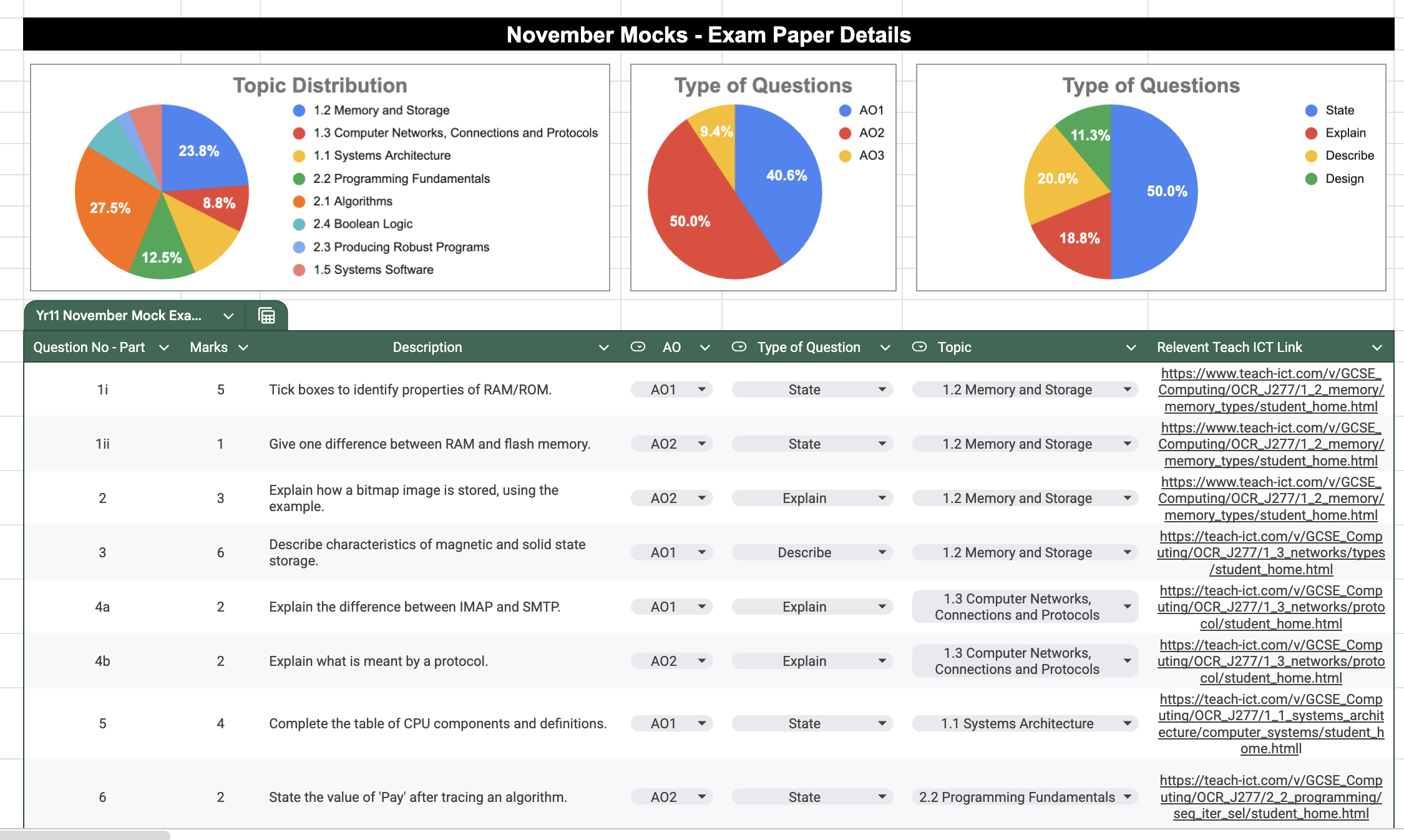Image resolution: width=1404 pixels, height=840 pixels.
Task: Click the green Design legend dot
Action: click(x=1312, y=179)
